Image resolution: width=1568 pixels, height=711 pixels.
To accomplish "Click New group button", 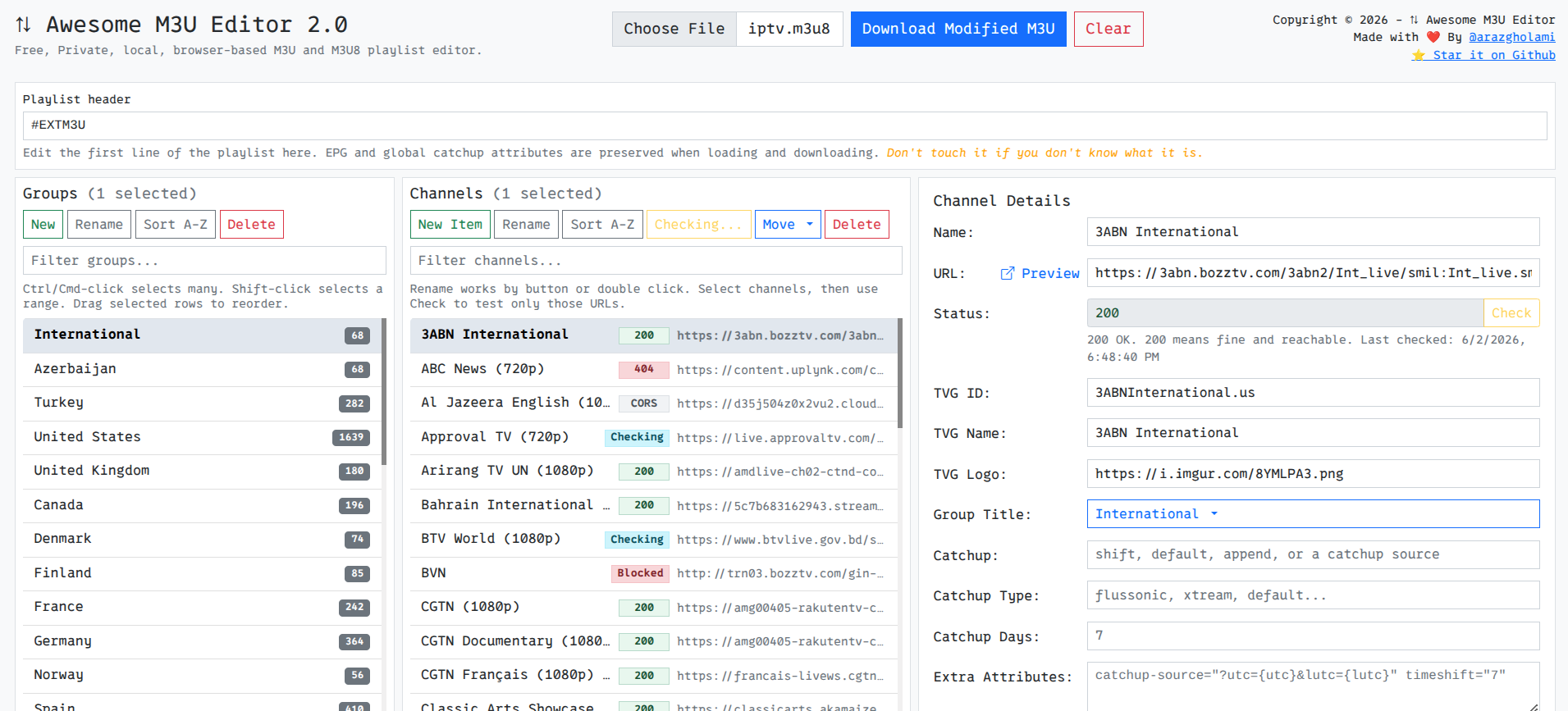I will coord(43,224).
